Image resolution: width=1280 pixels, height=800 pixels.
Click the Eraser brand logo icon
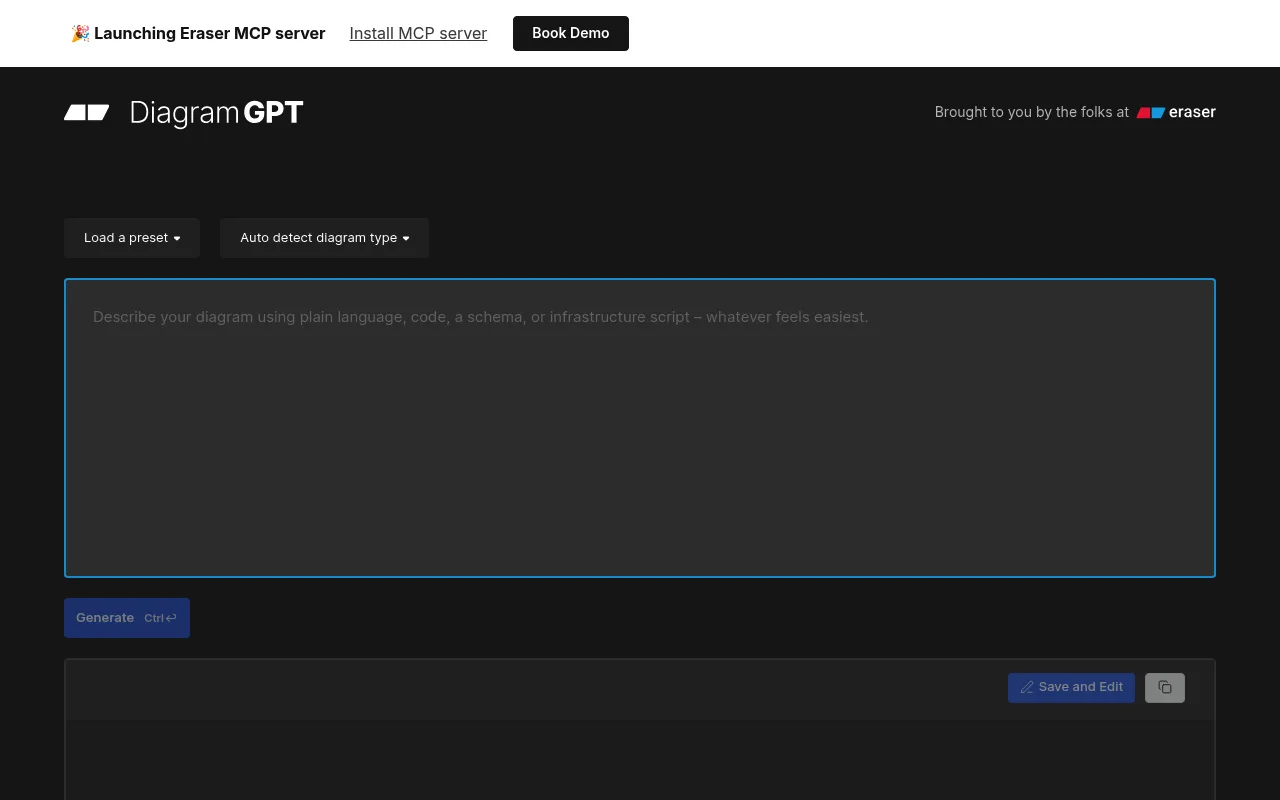pos(1151,113)
